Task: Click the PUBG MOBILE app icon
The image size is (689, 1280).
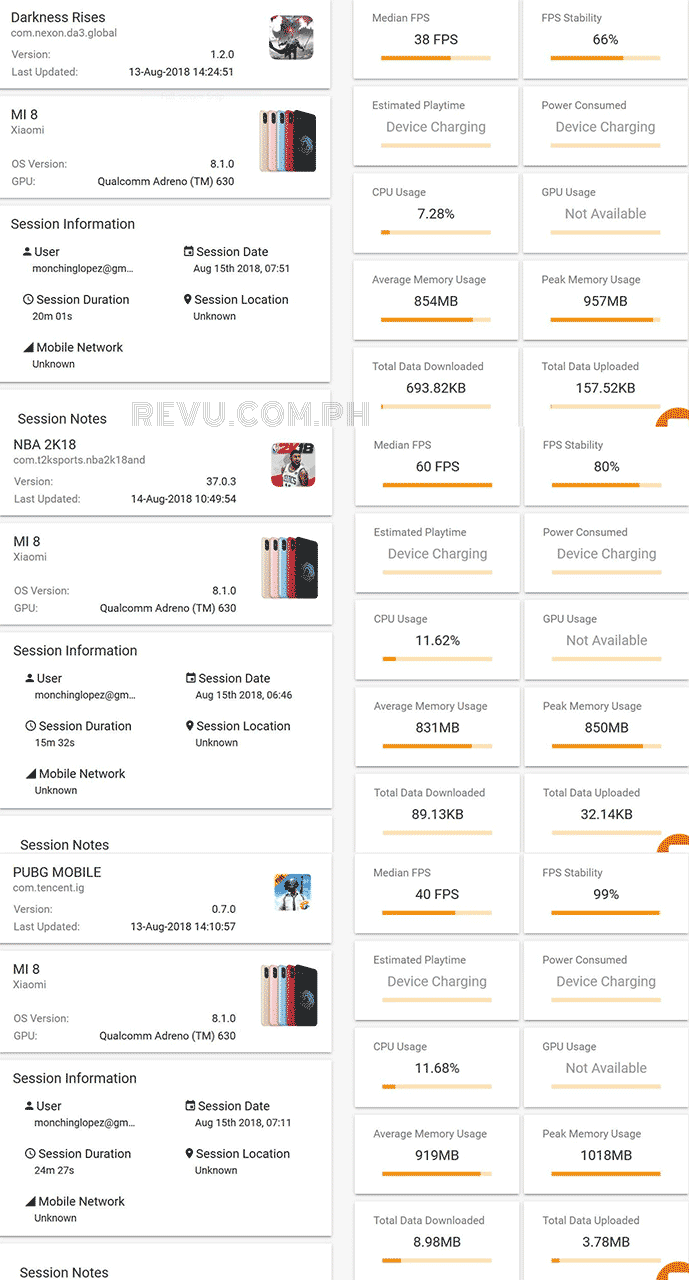Action: click(x=293, y=893)
